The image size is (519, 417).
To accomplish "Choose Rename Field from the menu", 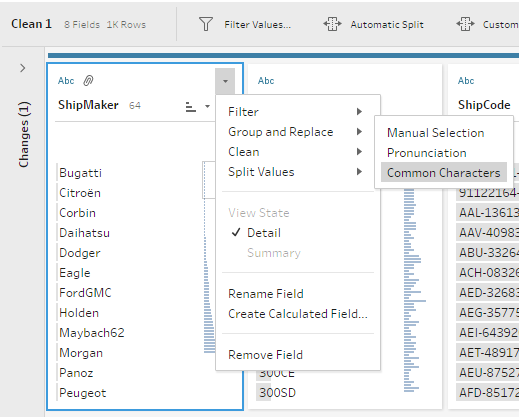I will [298, 294].
